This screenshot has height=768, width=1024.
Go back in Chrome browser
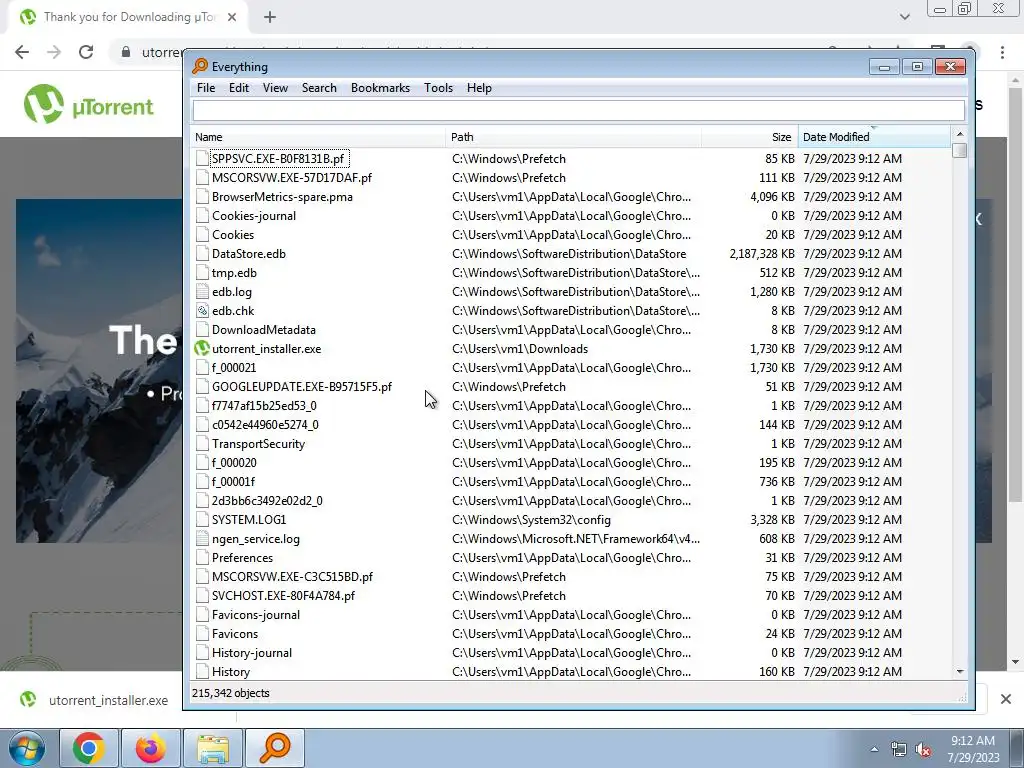point(22,52)
